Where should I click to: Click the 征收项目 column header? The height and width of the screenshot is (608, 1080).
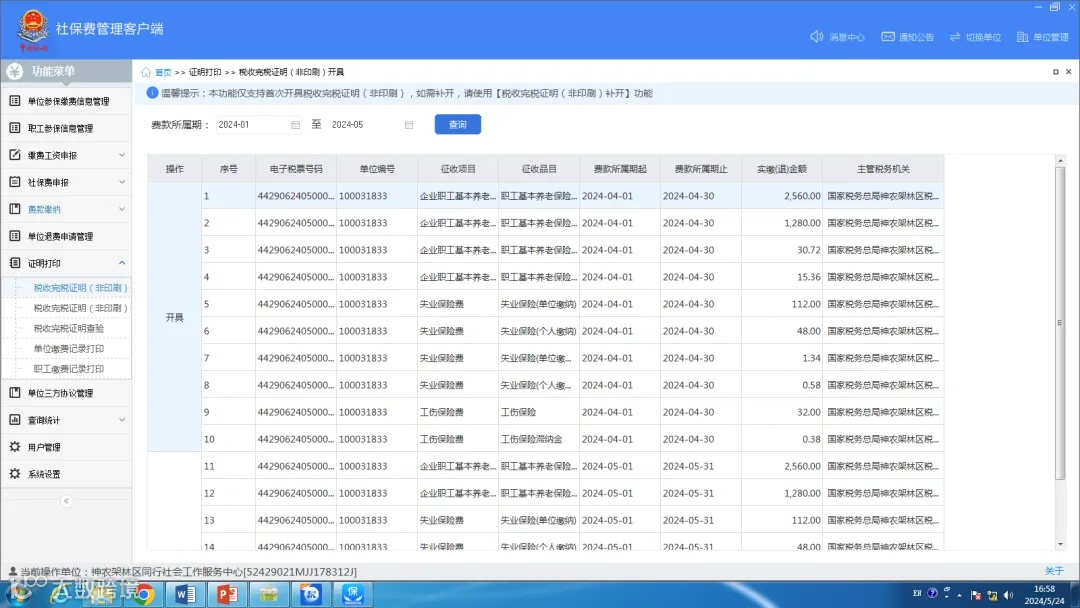coord(458,169)
